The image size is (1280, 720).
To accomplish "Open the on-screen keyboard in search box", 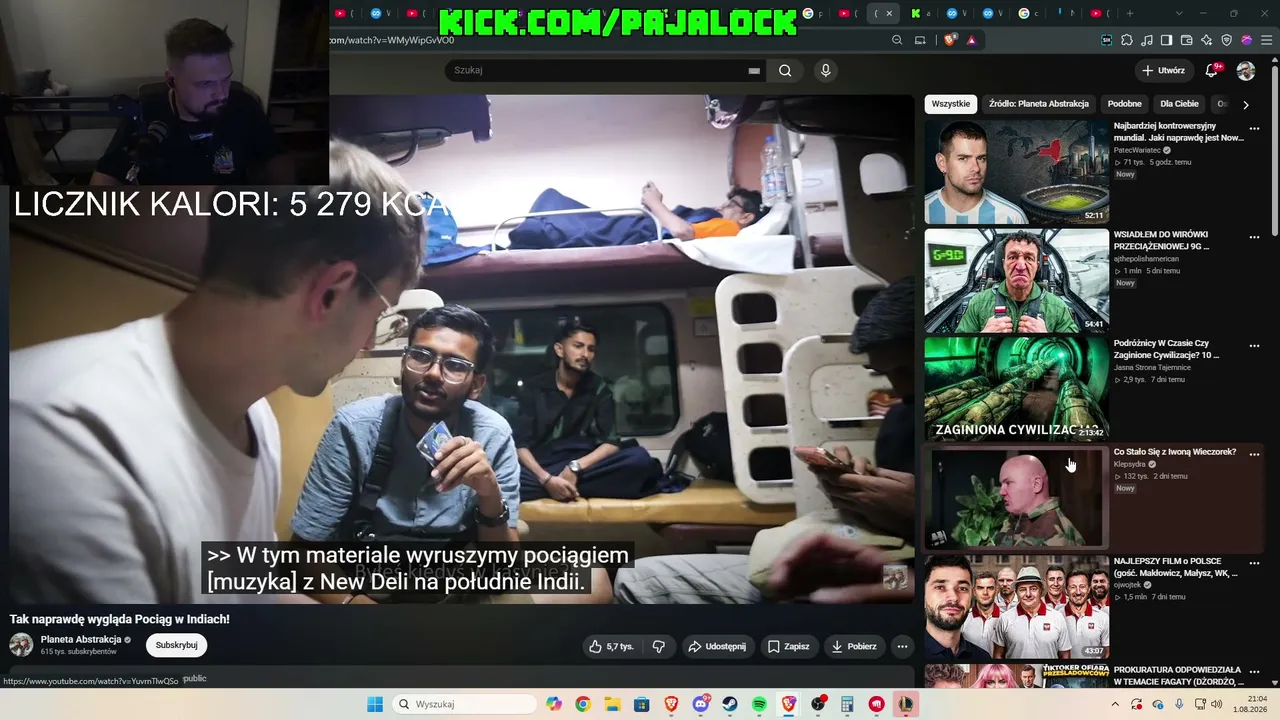I will 754,71.
